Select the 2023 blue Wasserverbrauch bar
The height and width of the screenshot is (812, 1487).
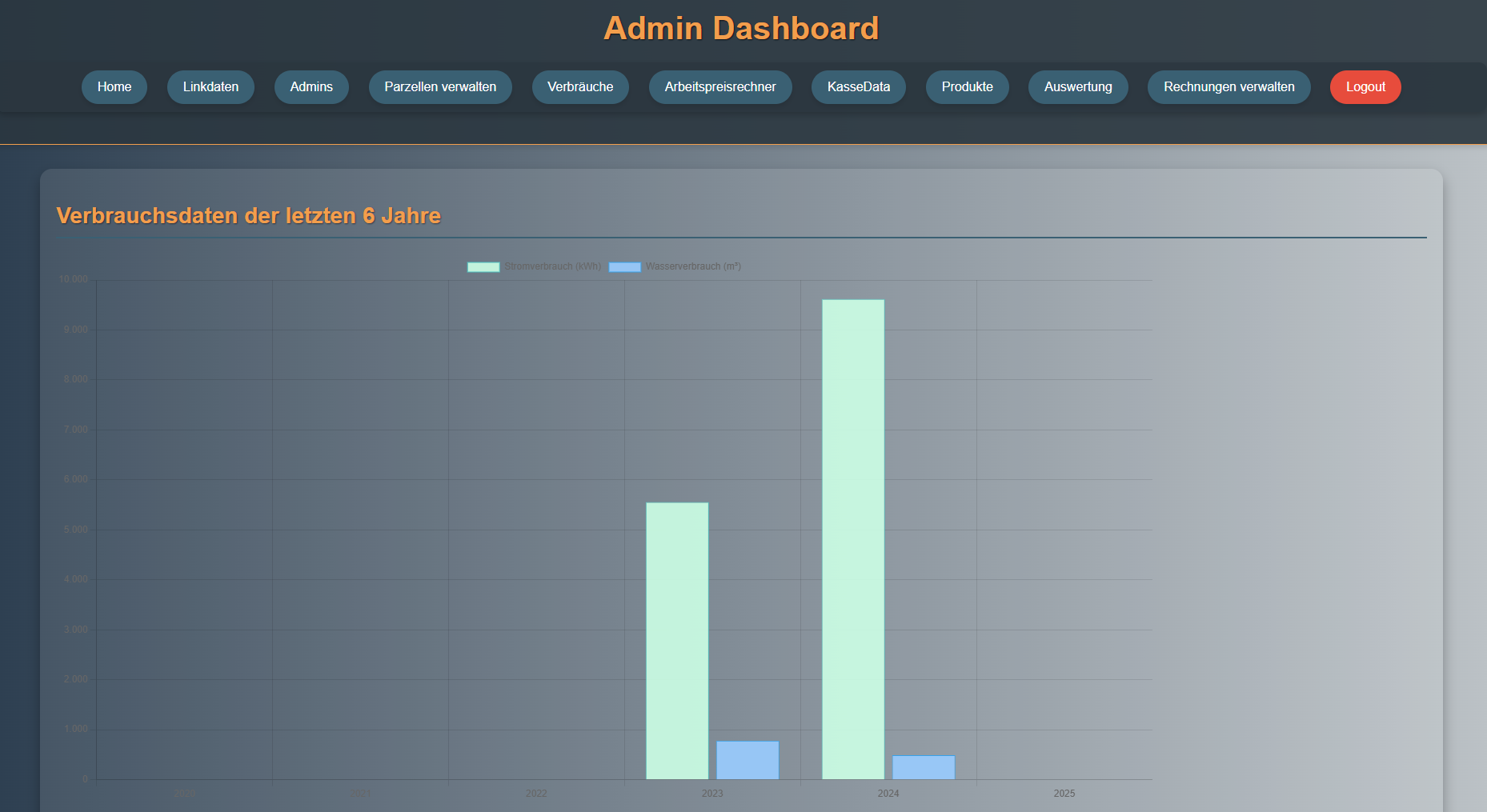pyautogui.click(x=748, y=760)
